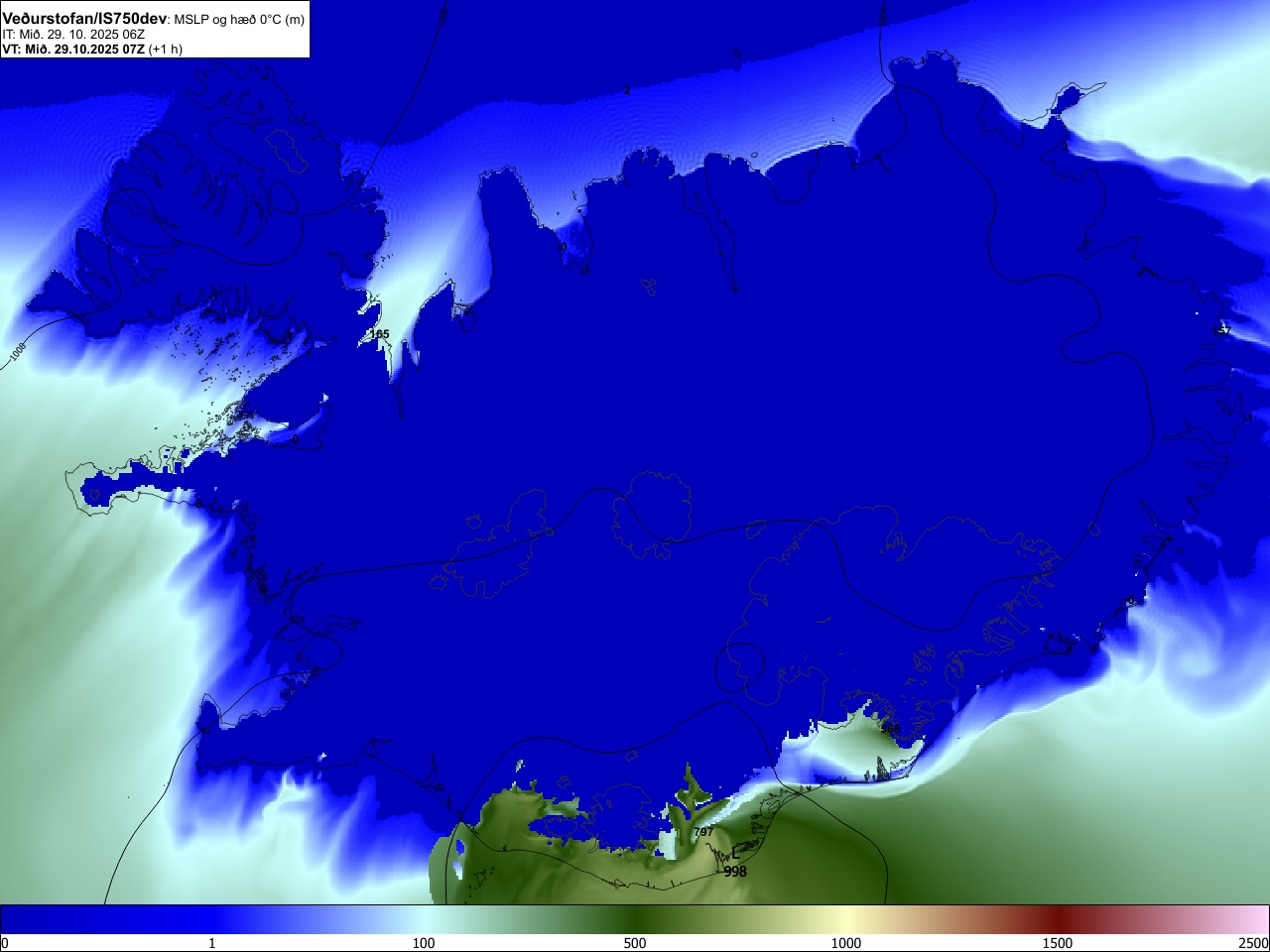
Task: Click the "MSLP og hæð 0°C (m)" caption
Action: (239, 20)
